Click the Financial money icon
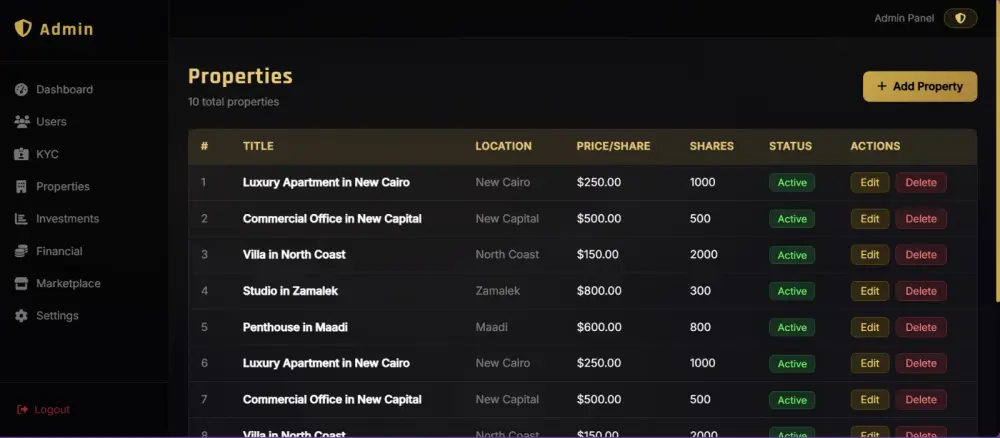 click(21, 251)
